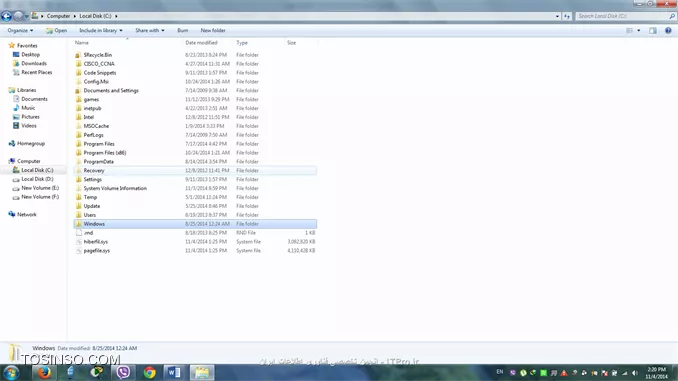Viewport: 678px width, 381px height.
Task: Switch to Word on the taskbar
Action: 174,372
